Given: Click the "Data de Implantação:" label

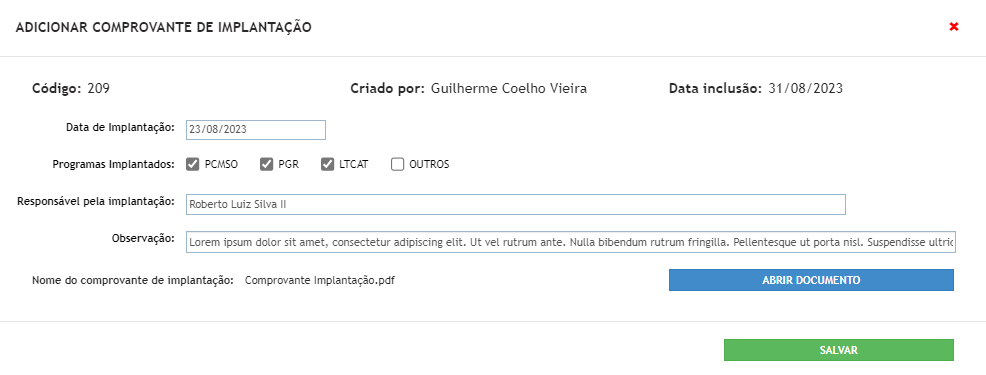Looking at the screenshot, I should [x=120, y=127].
